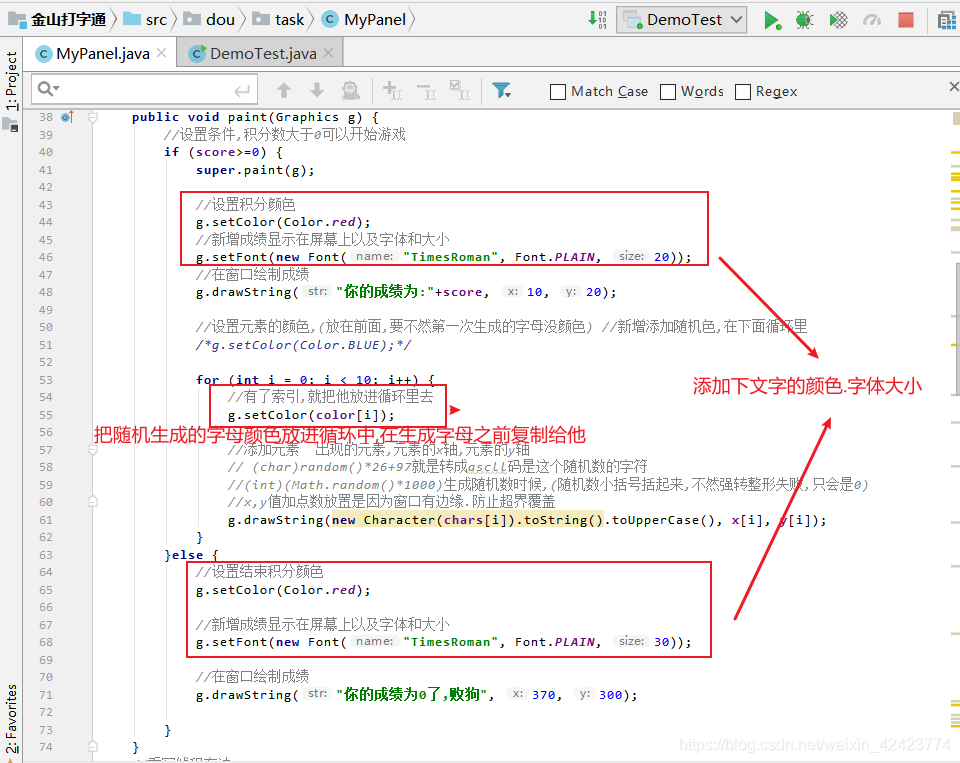Select all occurrences icon
Screen dimensions: 960x763
coord(459,90)
